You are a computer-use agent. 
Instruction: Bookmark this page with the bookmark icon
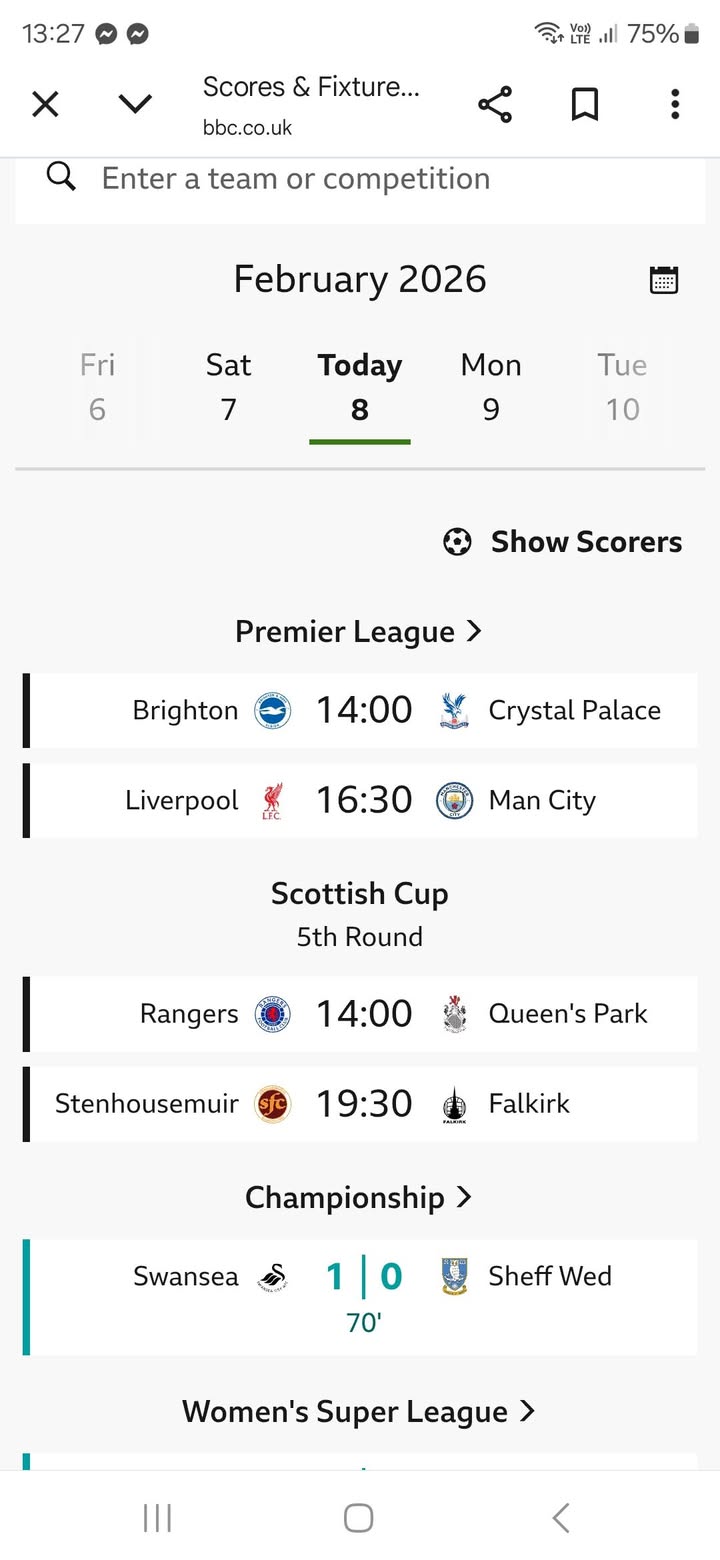585,104
